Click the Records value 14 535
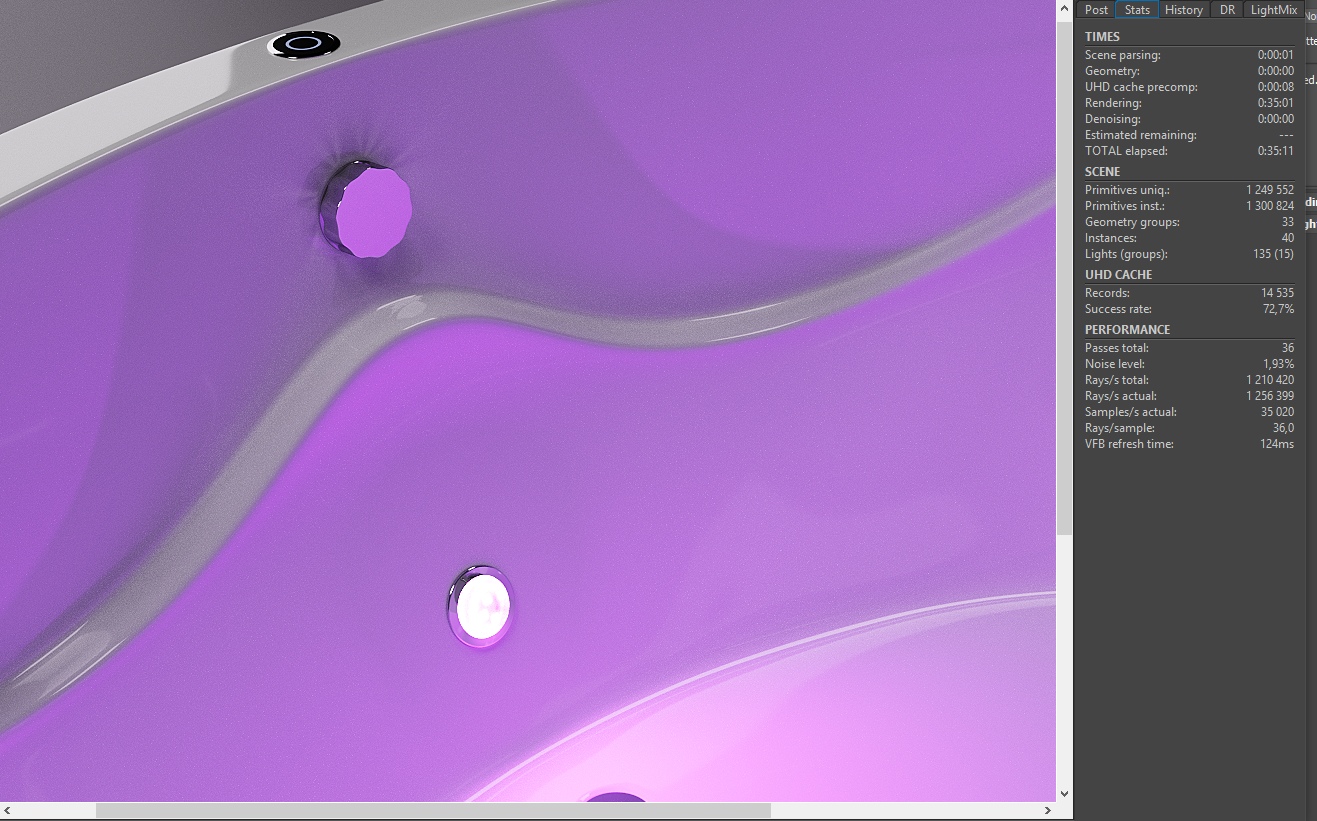The height and width of the screenshot is (821, 1317). tap(1278, 294)
